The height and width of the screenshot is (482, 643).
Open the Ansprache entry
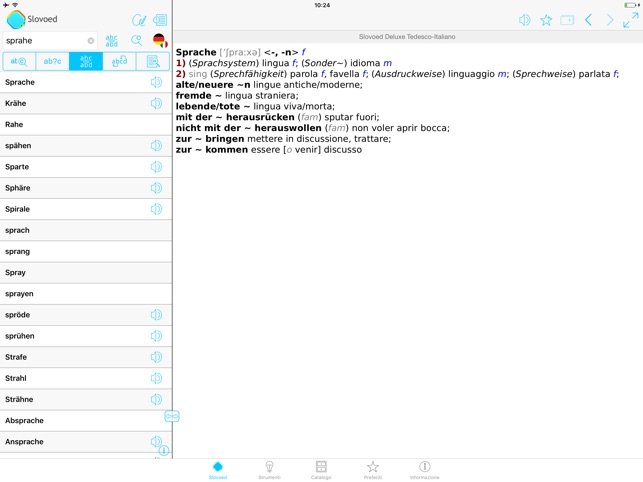pos(86,441)
